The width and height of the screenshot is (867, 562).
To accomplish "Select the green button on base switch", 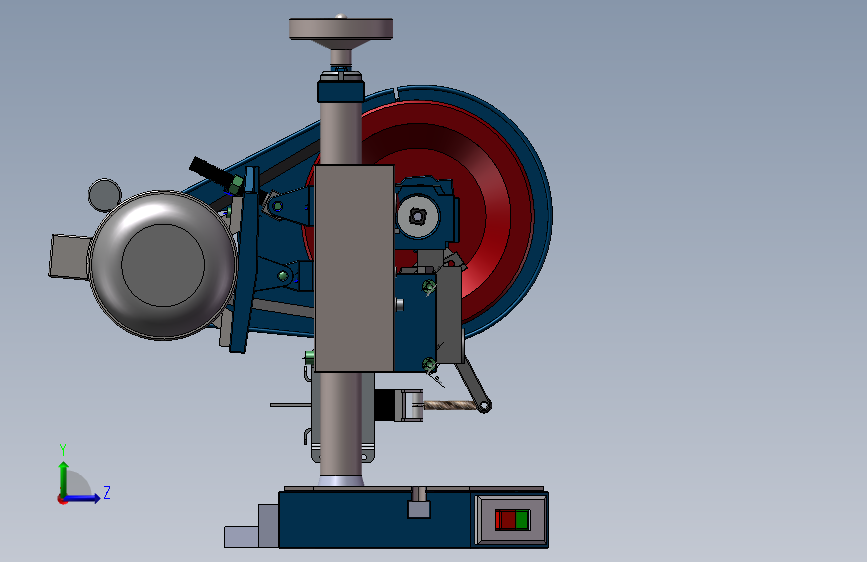I will [522, 520].
